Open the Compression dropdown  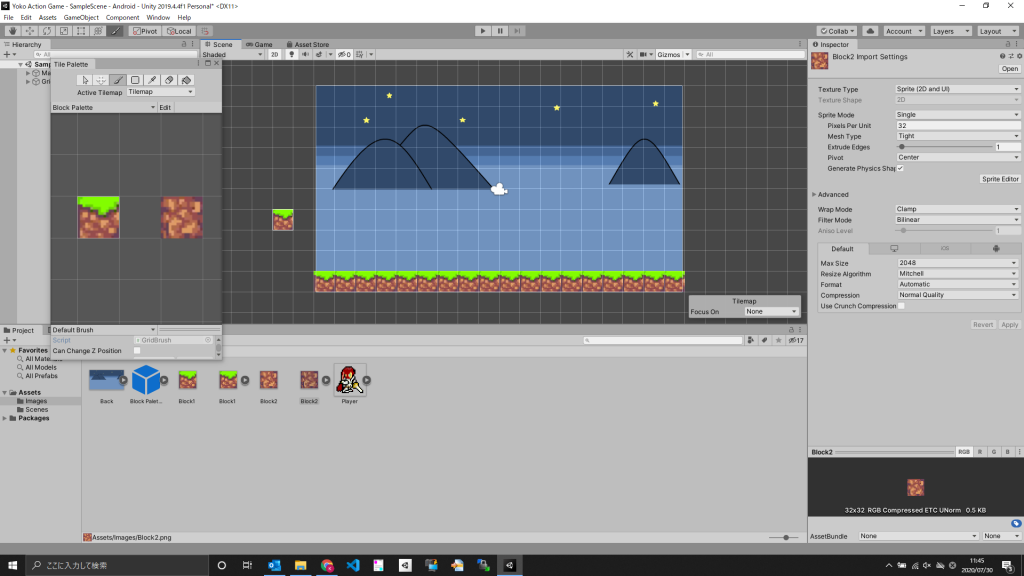coord(957,295)
